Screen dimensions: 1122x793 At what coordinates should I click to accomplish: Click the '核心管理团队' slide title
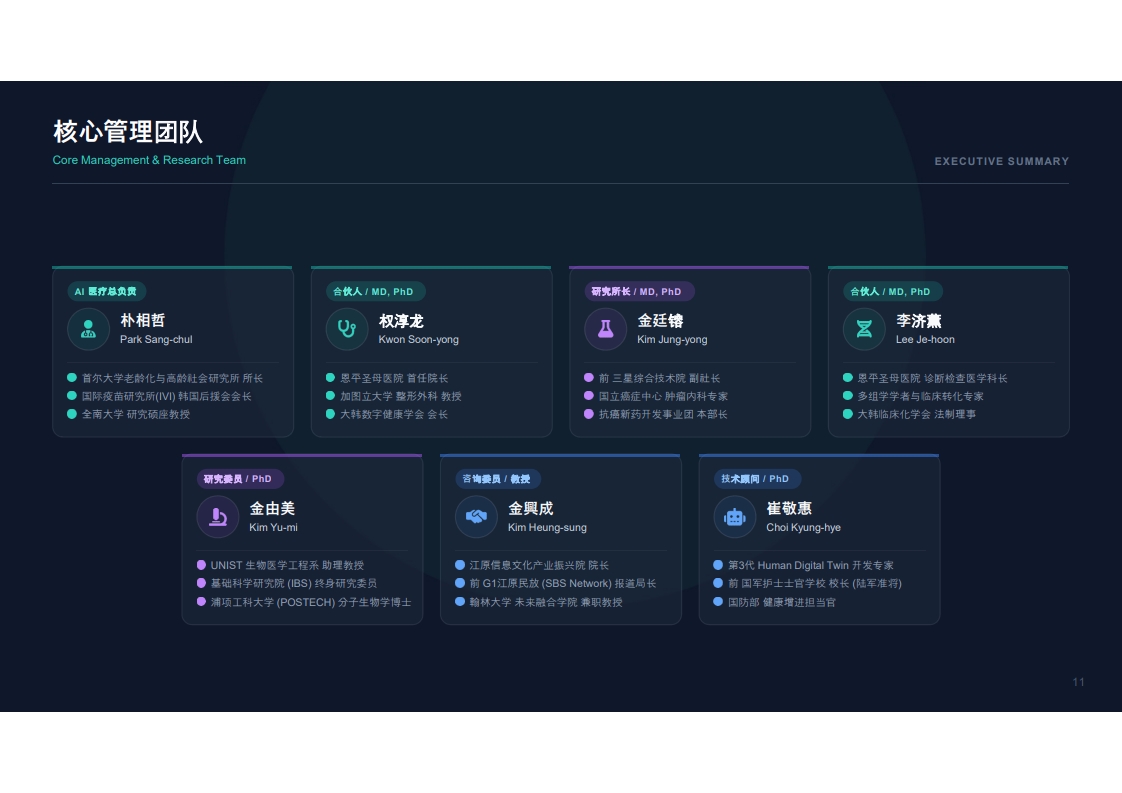pyautogui.click(x=128, y=132)
